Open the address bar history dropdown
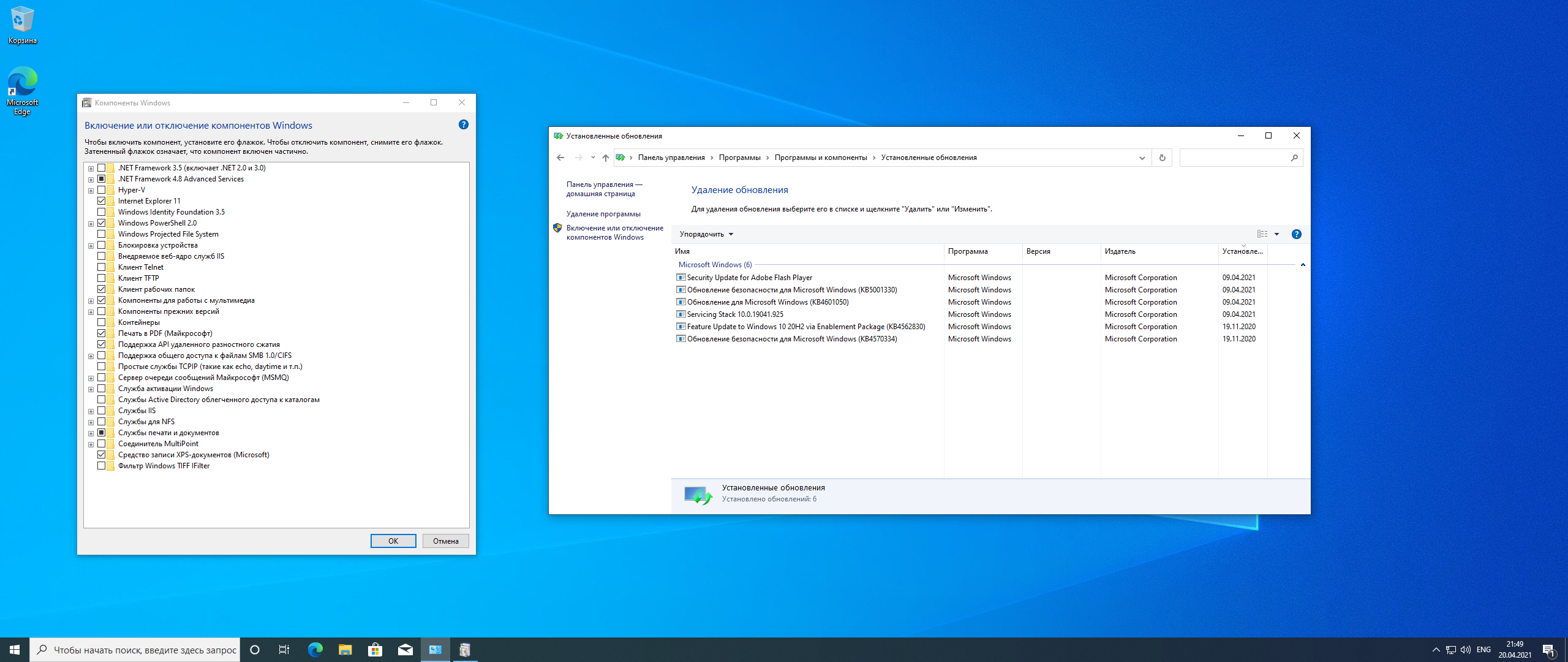Screen dimensions: 1568x662 pyautogui.click(x=1142, y=158)
